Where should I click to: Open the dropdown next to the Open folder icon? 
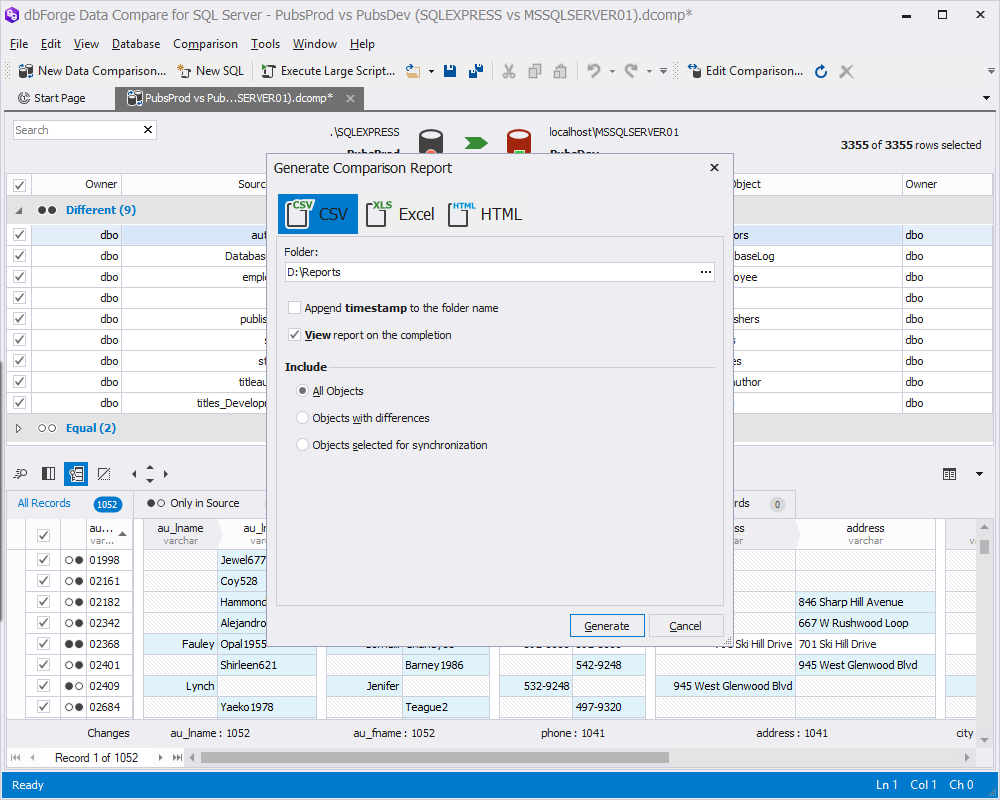431,71
